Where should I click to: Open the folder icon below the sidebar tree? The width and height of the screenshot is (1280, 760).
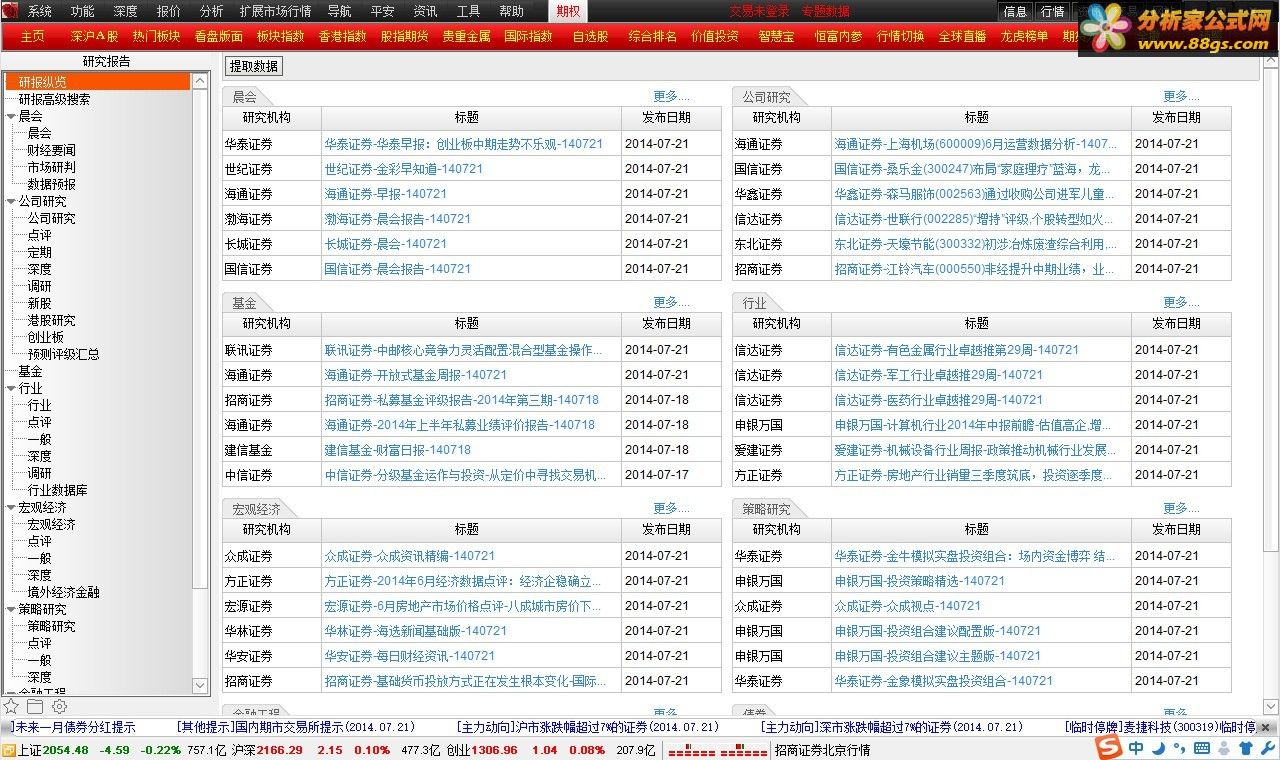tap(35, 706)
